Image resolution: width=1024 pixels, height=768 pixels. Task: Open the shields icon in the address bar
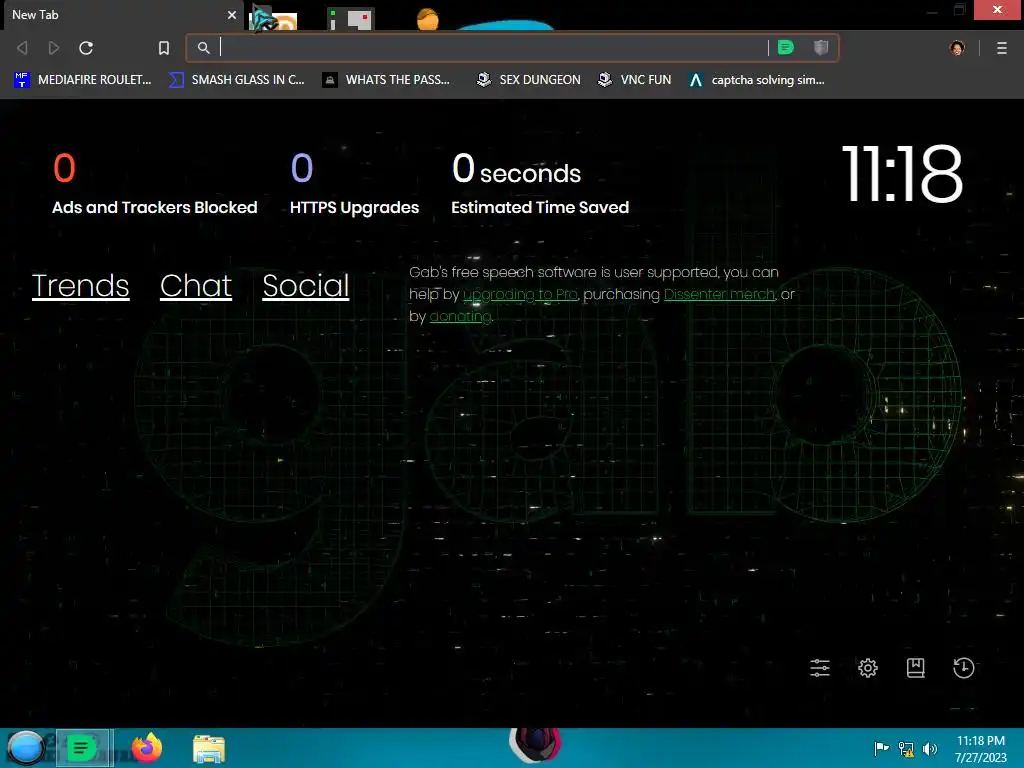coord(821,47)
